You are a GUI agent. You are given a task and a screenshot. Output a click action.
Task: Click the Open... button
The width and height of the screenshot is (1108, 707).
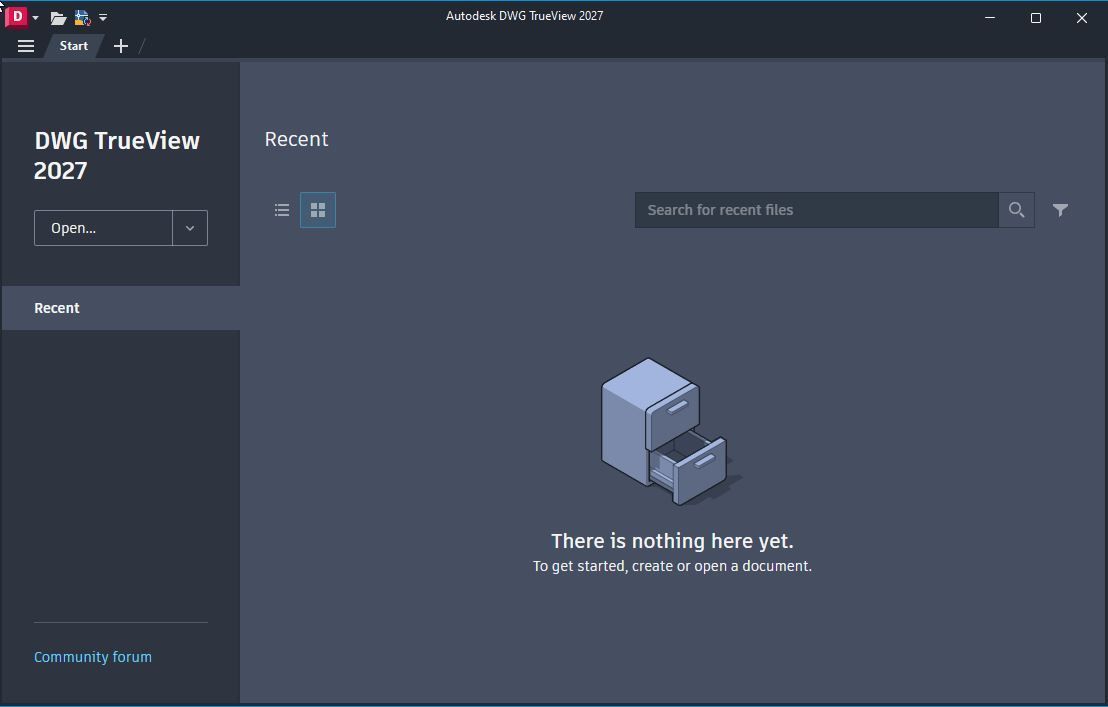coord(103,228)
